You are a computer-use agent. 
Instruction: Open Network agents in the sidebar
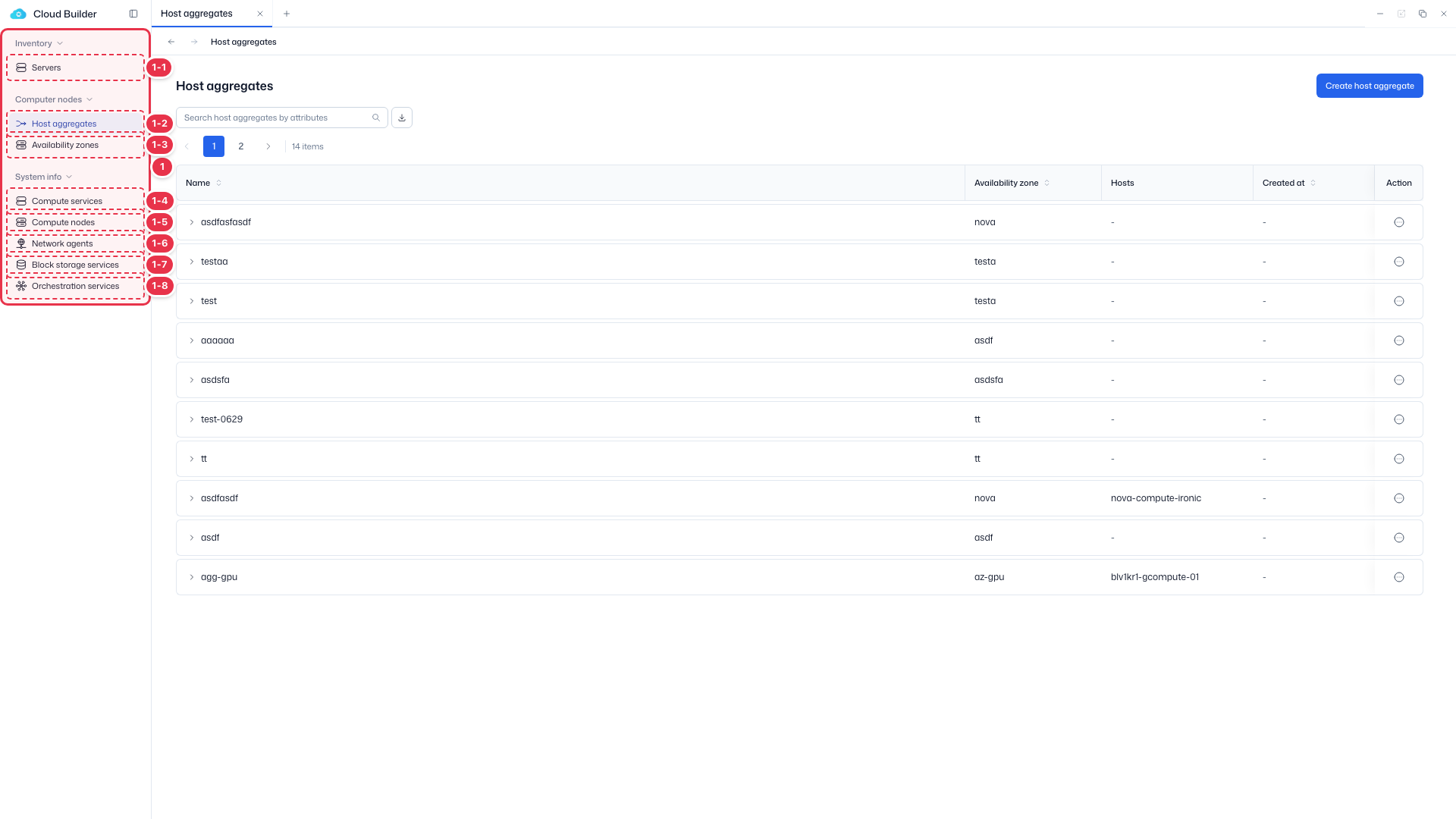click(x=75, y=243)
